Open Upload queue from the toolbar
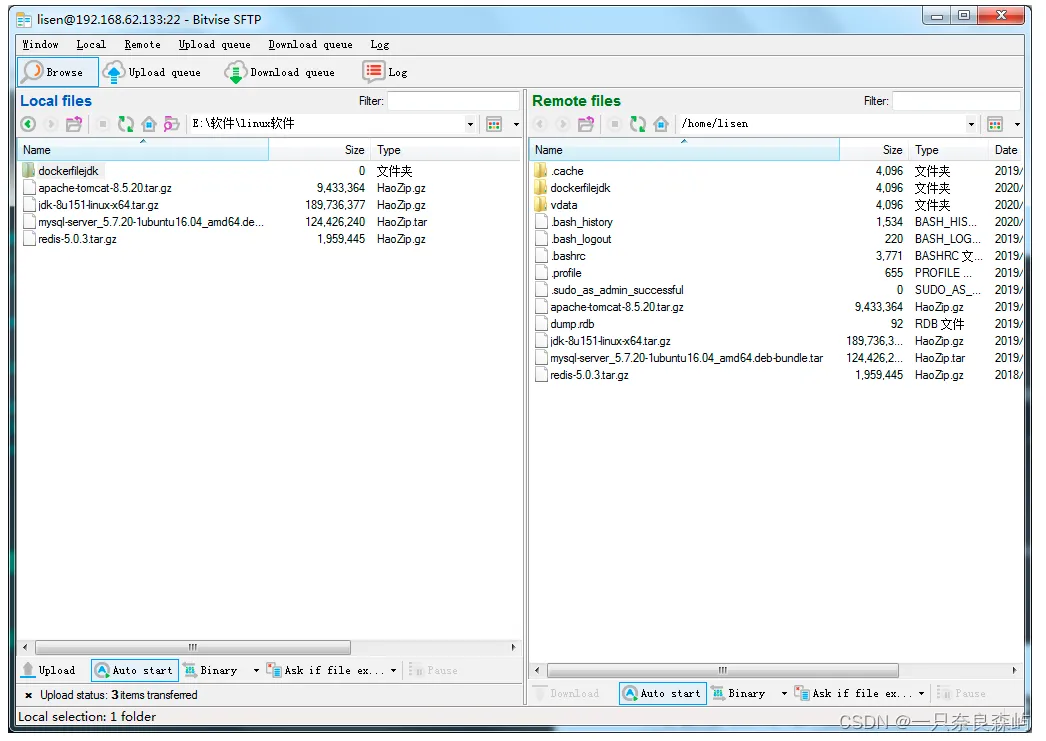Screen dimensions: 1046x741 coord(152,72)
